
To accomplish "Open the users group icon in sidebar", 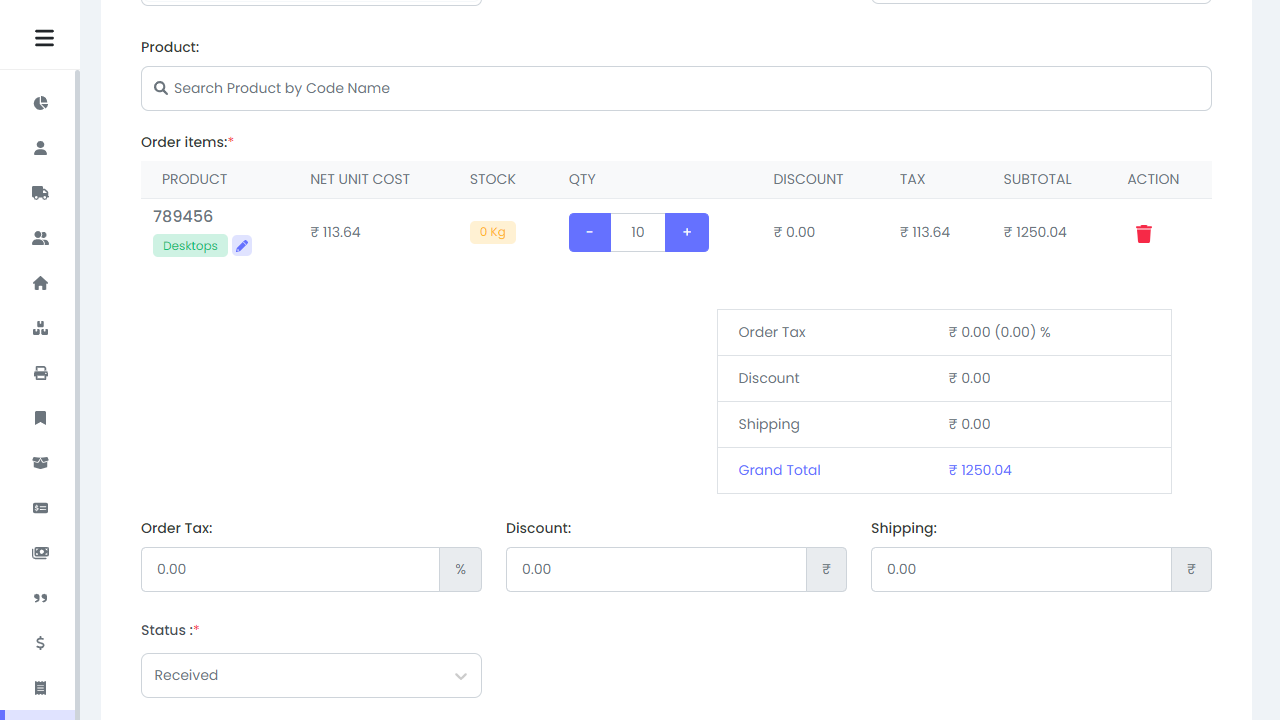I will (40, 237).
